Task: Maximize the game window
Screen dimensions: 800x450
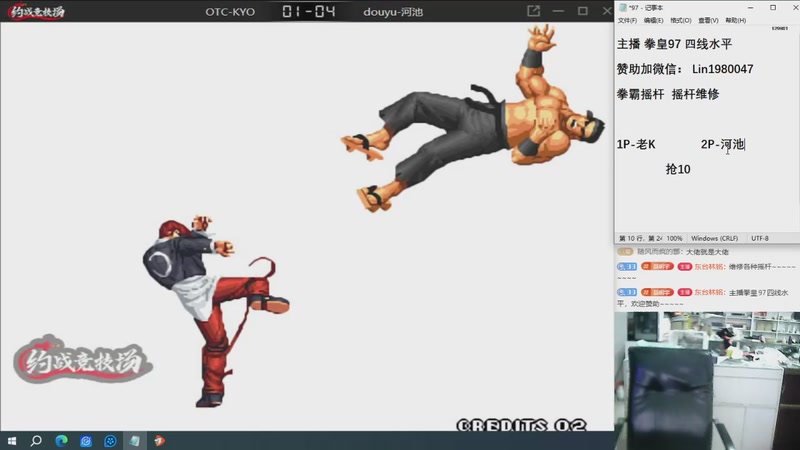Action: click(583, 11)
